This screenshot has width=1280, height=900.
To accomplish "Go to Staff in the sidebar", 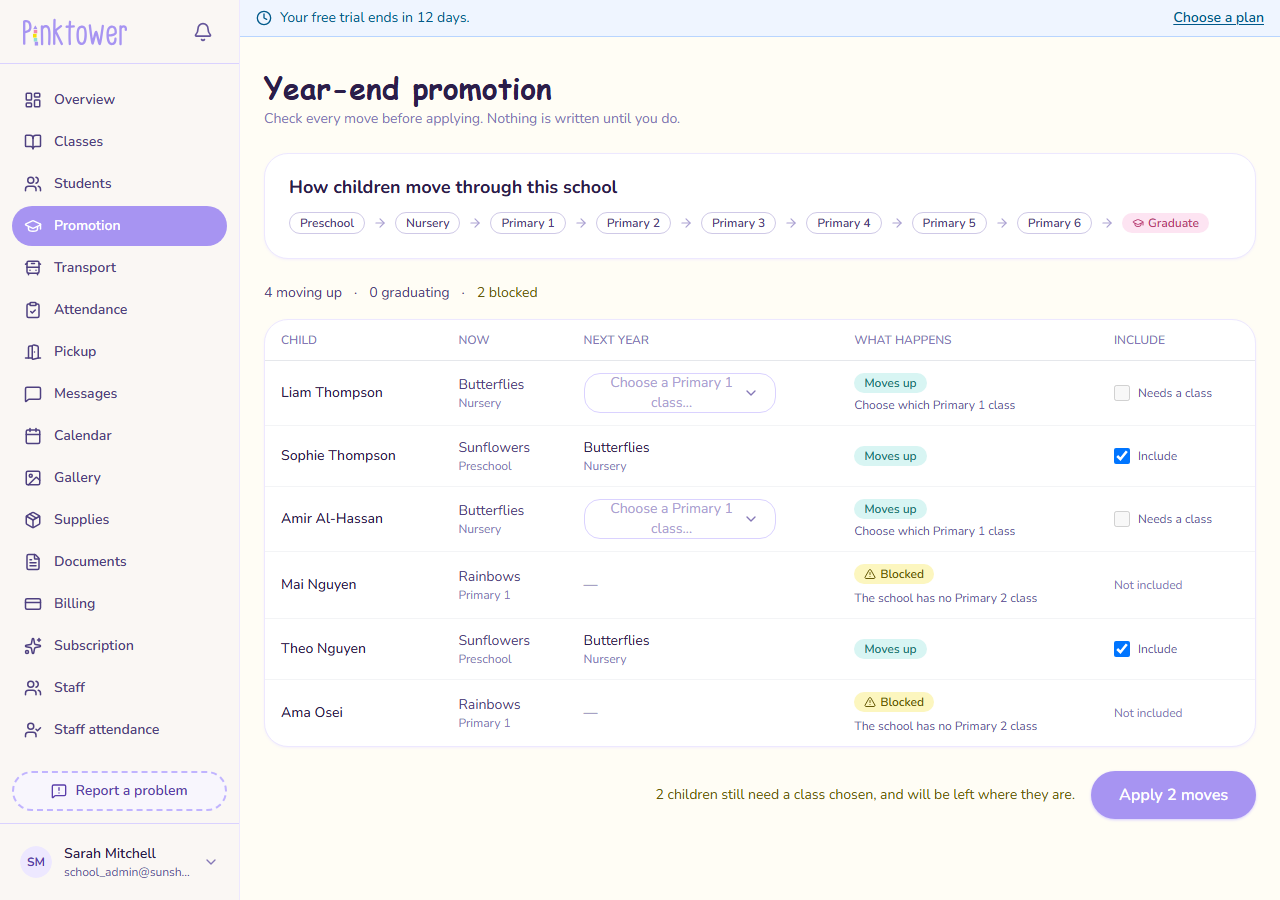I will click(119, 687).
